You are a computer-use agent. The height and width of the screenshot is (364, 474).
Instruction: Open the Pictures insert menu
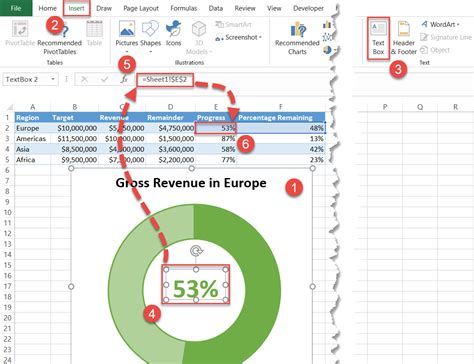pos(127,37)
